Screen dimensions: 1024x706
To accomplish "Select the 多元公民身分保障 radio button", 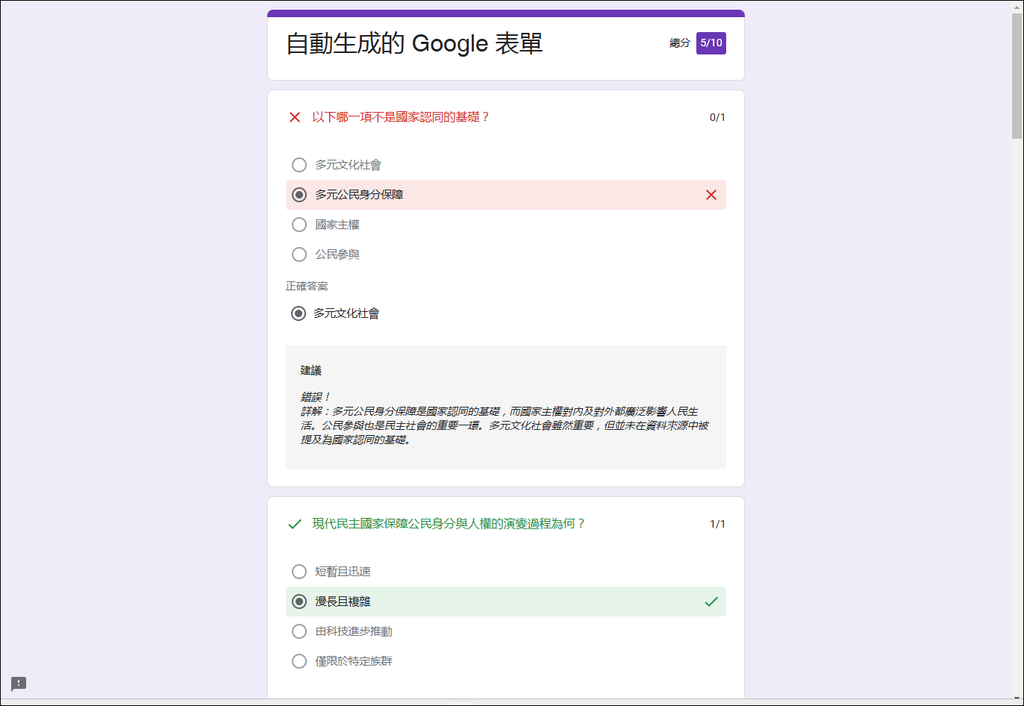I will tap(299, 195).
